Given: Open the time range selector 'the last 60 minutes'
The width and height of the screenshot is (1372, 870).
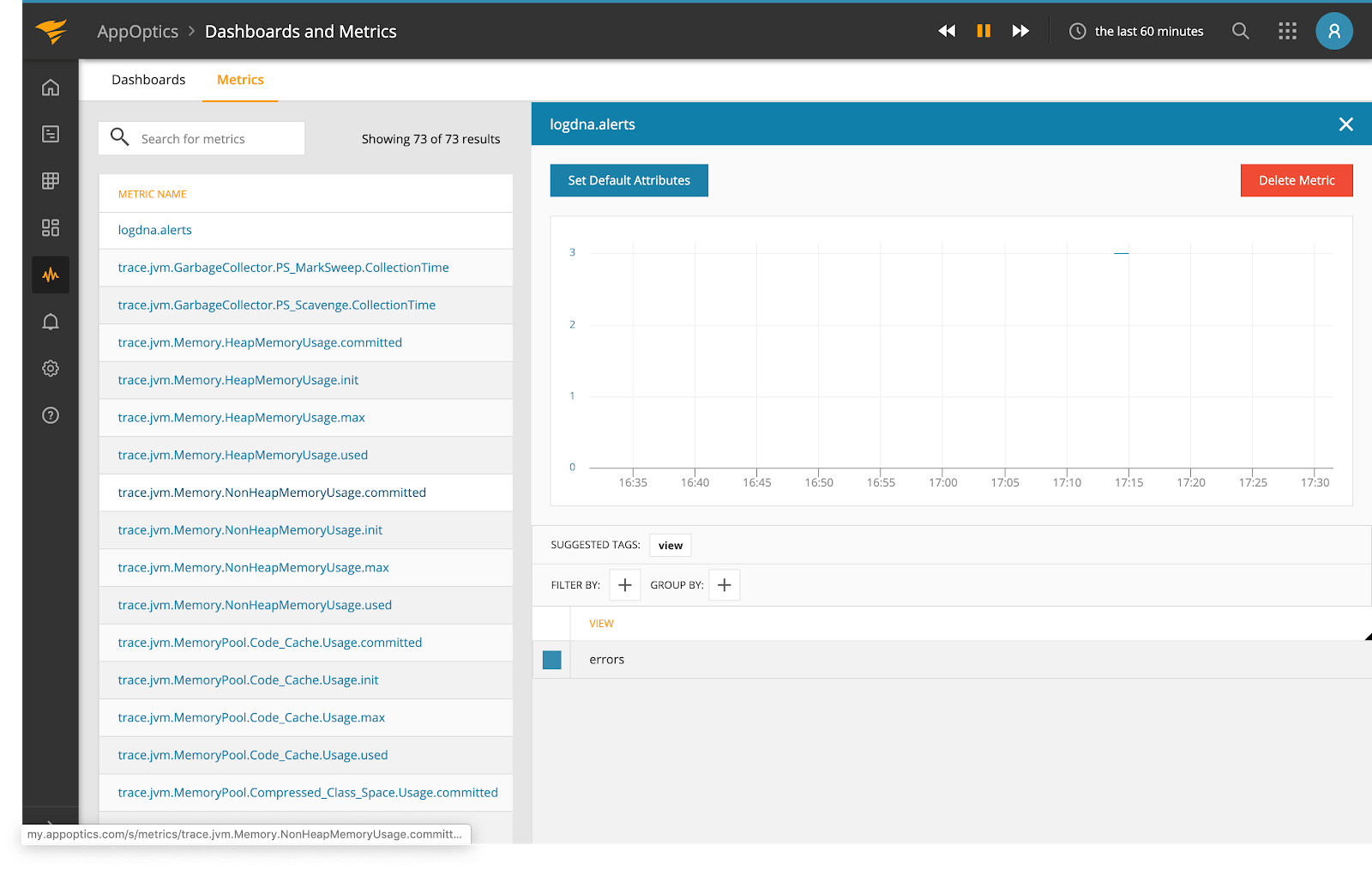Looking at the screenshot, I should [x=1136, y=32].
